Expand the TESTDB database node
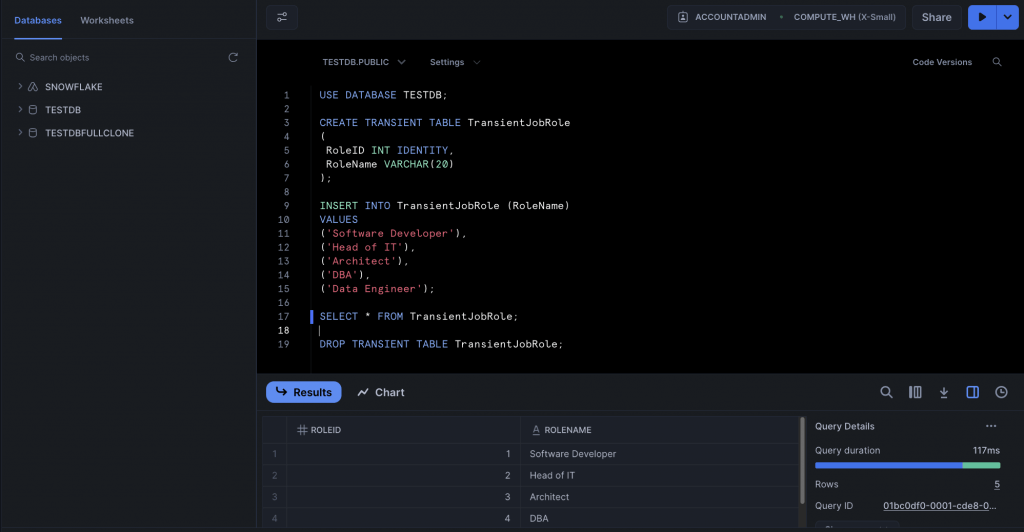This screenshot has height=532, width=1024. [x=20, y=110]
